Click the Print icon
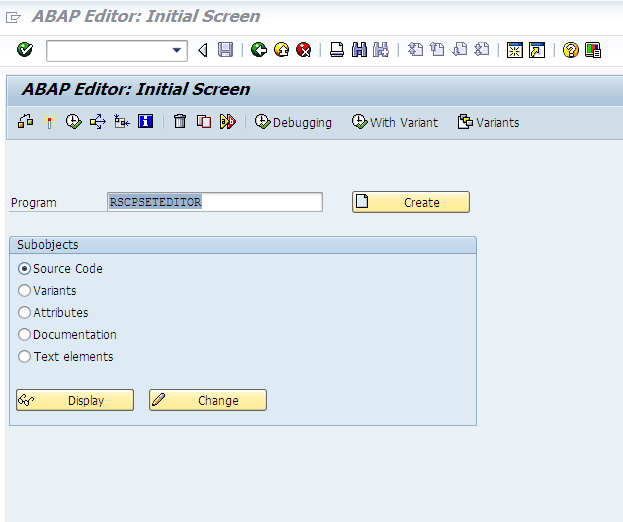623x522 pixels. [x=337, y=50]
